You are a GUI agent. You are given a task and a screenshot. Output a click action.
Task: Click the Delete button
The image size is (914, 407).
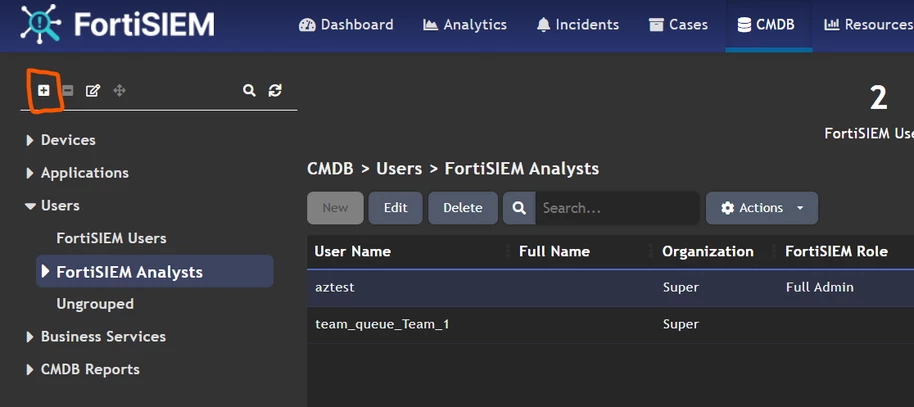[463, 208]
